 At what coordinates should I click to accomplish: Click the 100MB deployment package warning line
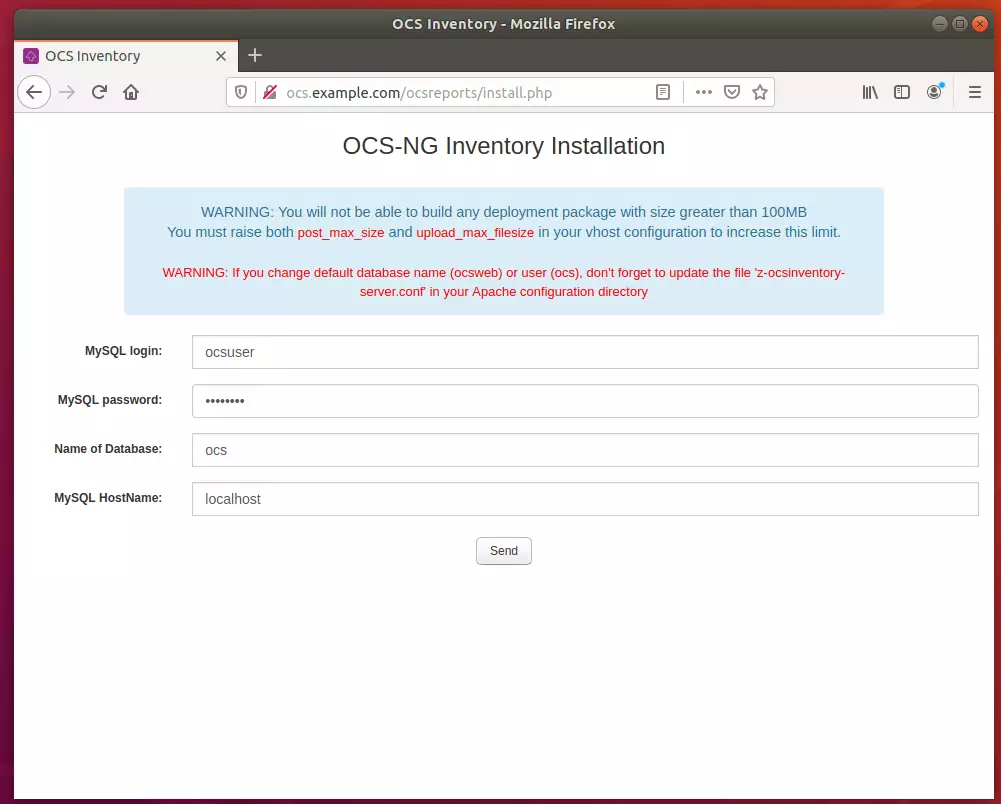pos(504,212)
